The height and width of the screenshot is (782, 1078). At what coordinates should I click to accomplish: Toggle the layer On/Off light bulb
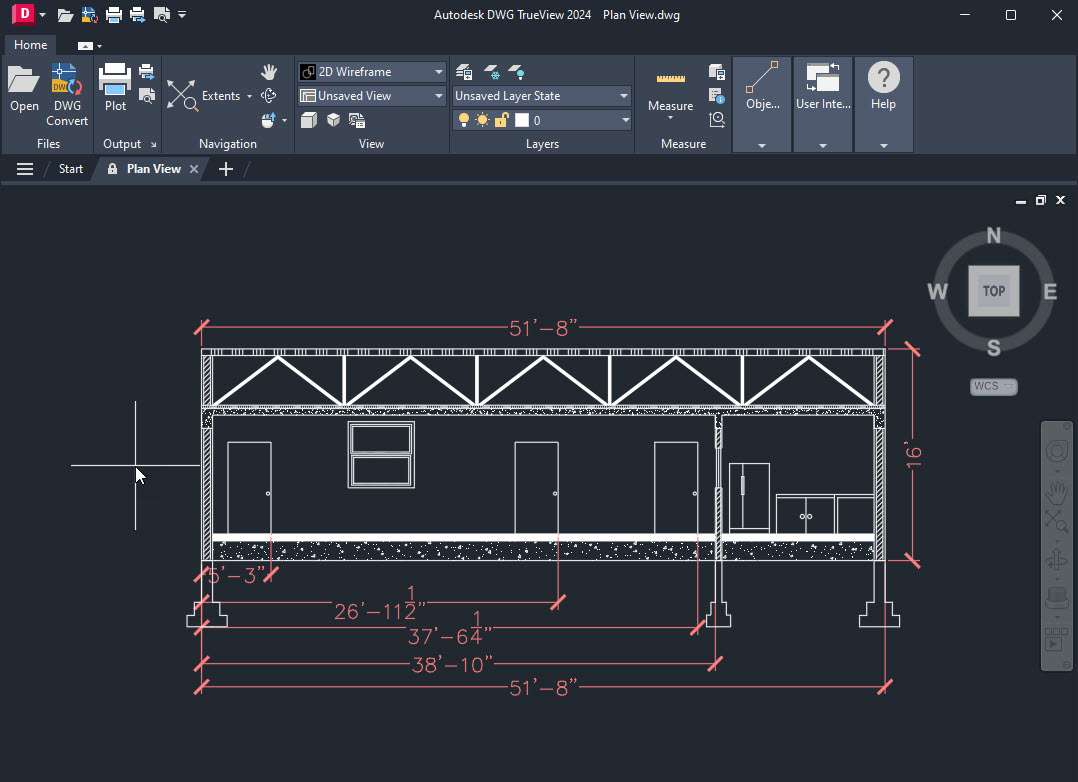(x=463, y=119)
